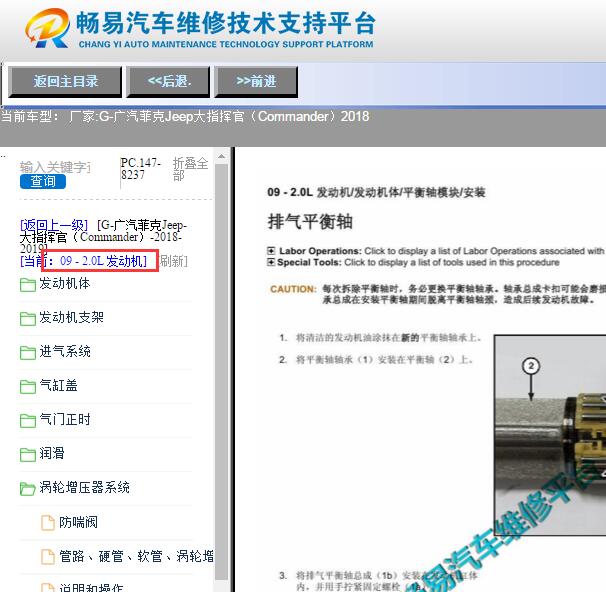Expand the Labor Operations plus box
Viewport: 606px width, 592px height.
point(271,251)
